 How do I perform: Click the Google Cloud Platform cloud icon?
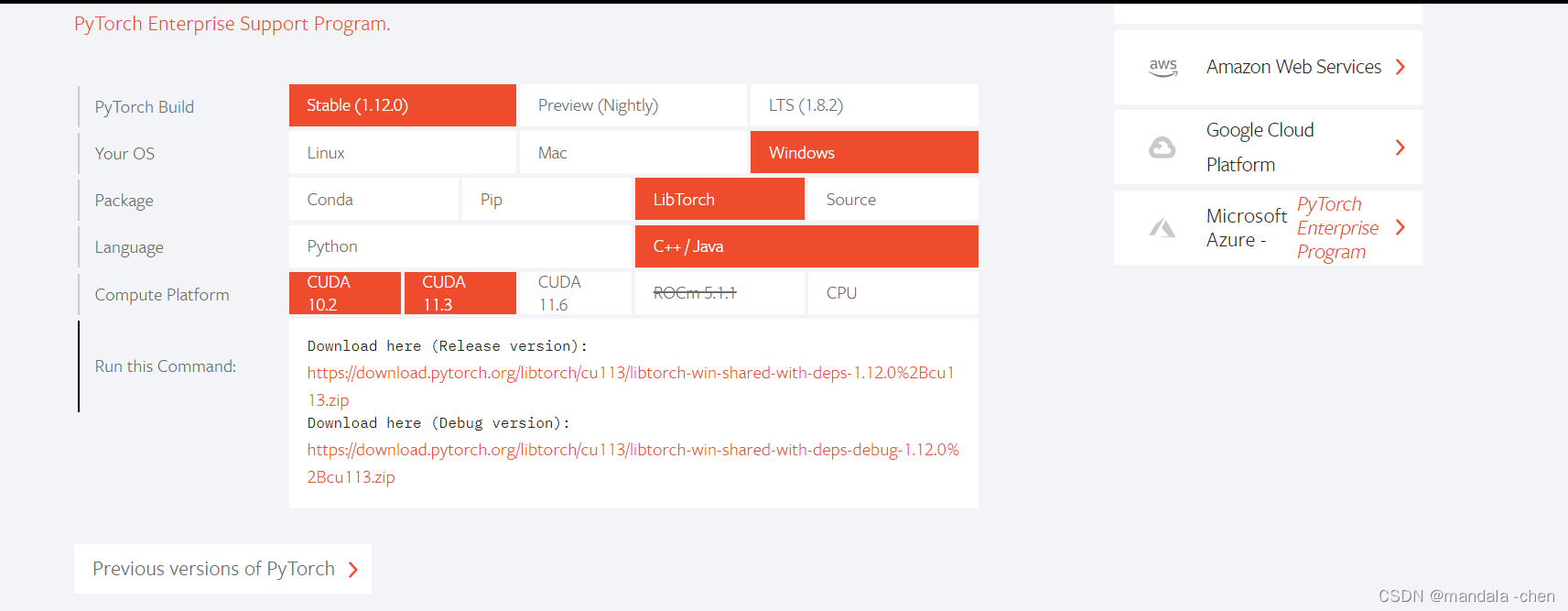(x=1163, y=147)
